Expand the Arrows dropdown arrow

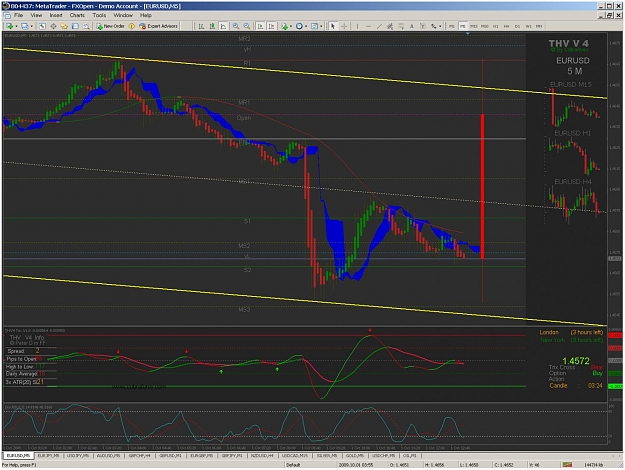(x=440, y=26)
